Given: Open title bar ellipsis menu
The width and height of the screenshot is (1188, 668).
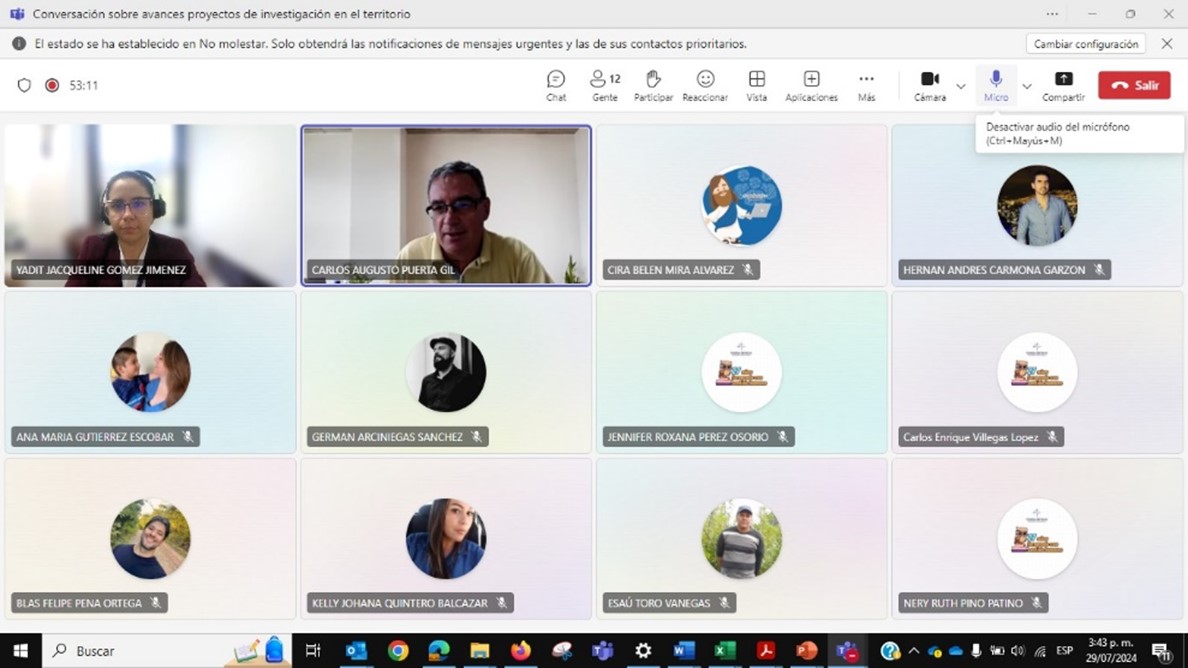Looking at the screenshot, I should tap(1052, 14).
